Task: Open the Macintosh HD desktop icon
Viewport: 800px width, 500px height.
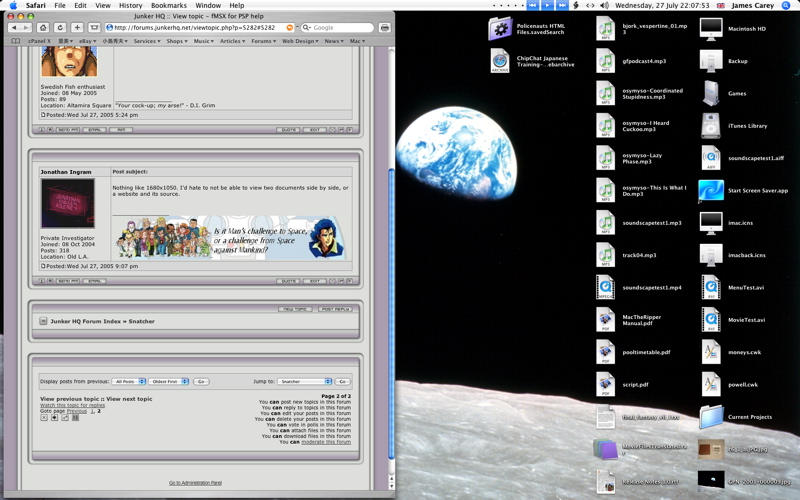Action: click(x=711, y=29)
